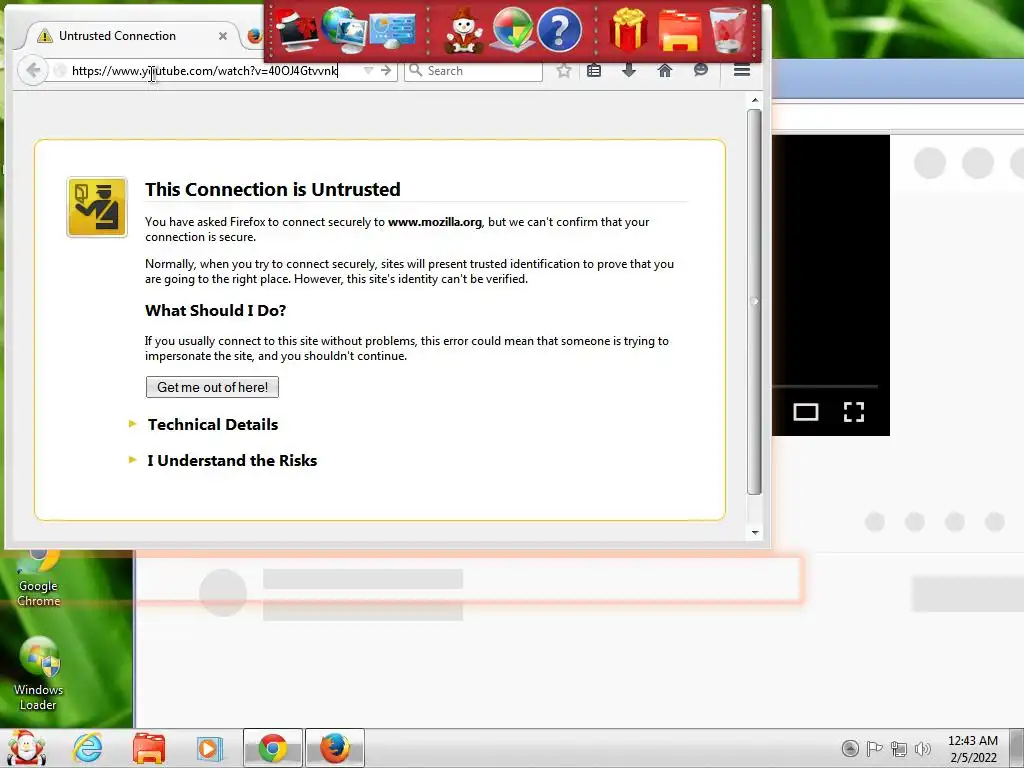1024x768 pixels.
Task: Click the Windows Loader desktop shortcut
Action: [x=39, y=674]
